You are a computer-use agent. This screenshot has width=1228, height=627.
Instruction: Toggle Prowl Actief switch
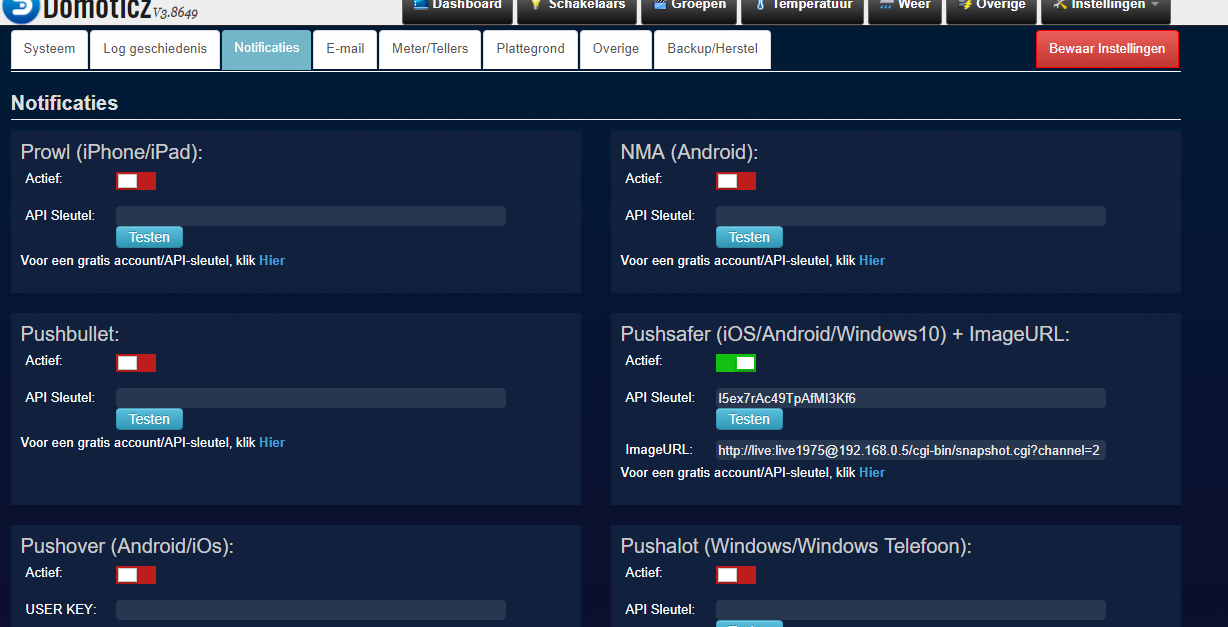pyautogui.click(x=136, y=181)
